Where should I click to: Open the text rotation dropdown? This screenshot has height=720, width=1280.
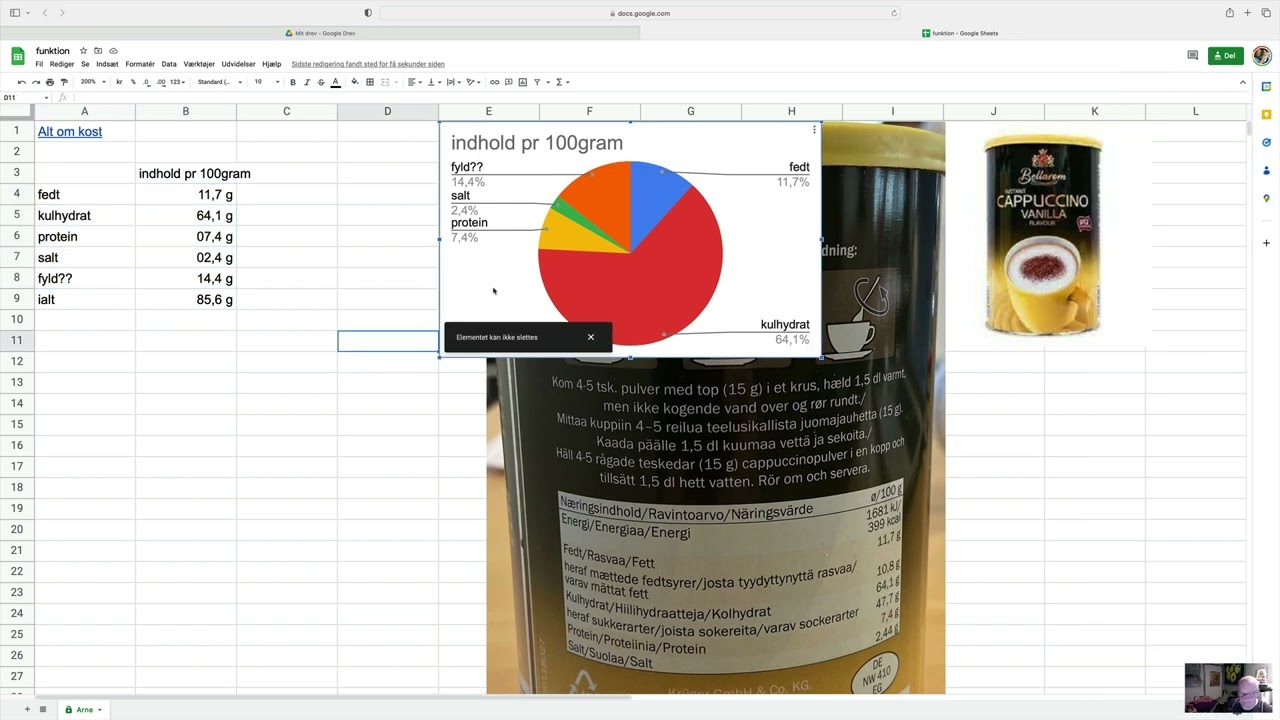click(x=473, y=82)
